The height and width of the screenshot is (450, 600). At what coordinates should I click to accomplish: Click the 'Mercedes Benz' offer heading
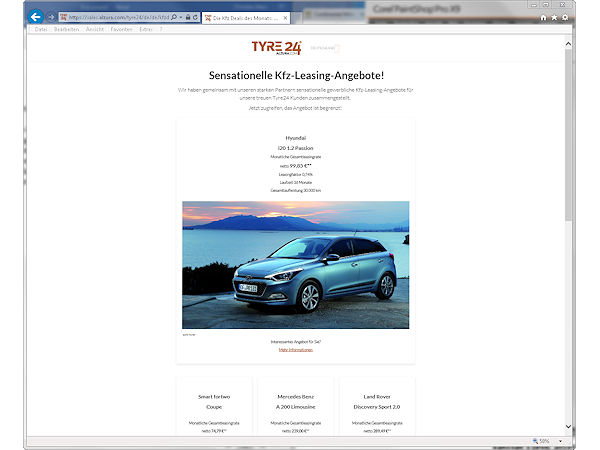(x=295, y=397)
